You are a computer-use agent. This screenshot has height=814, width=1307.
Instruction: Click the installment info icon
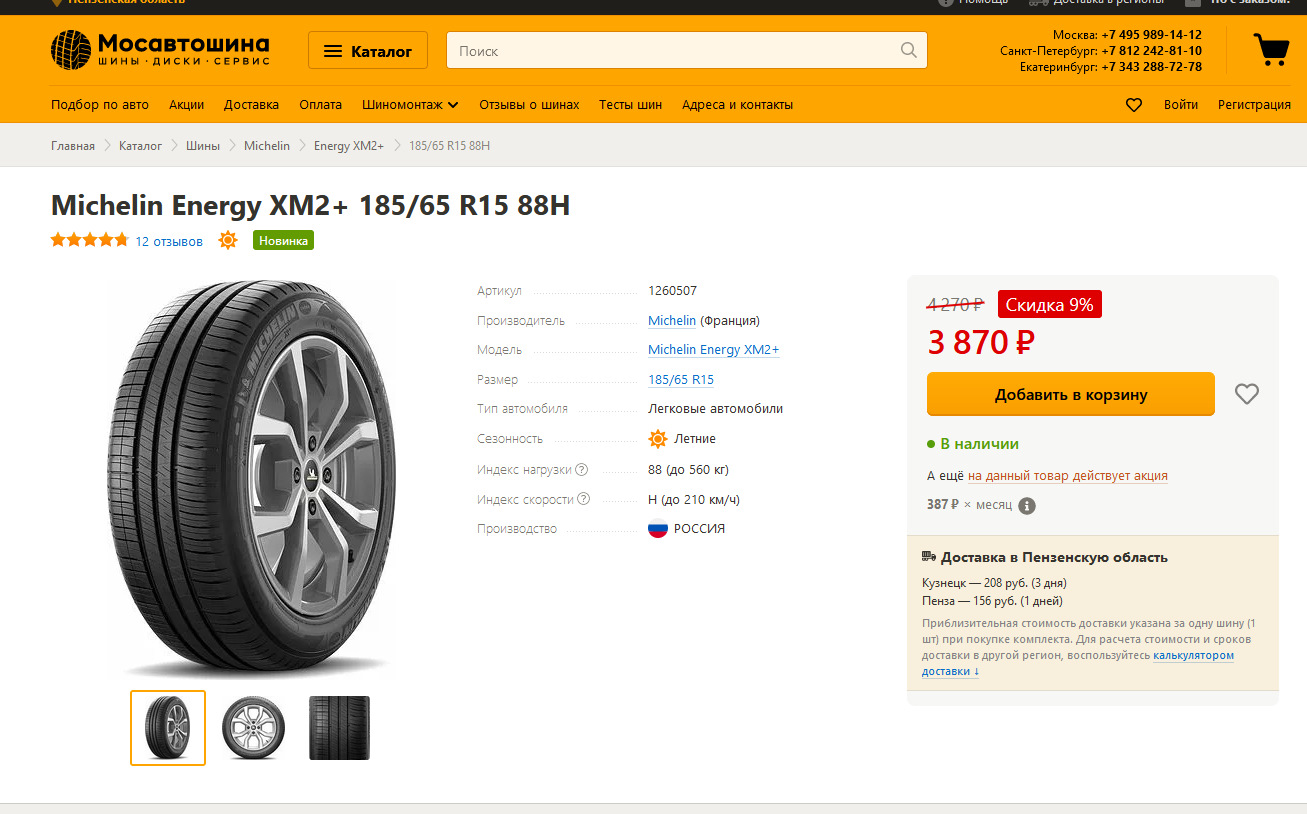[x=1027, y=506]
